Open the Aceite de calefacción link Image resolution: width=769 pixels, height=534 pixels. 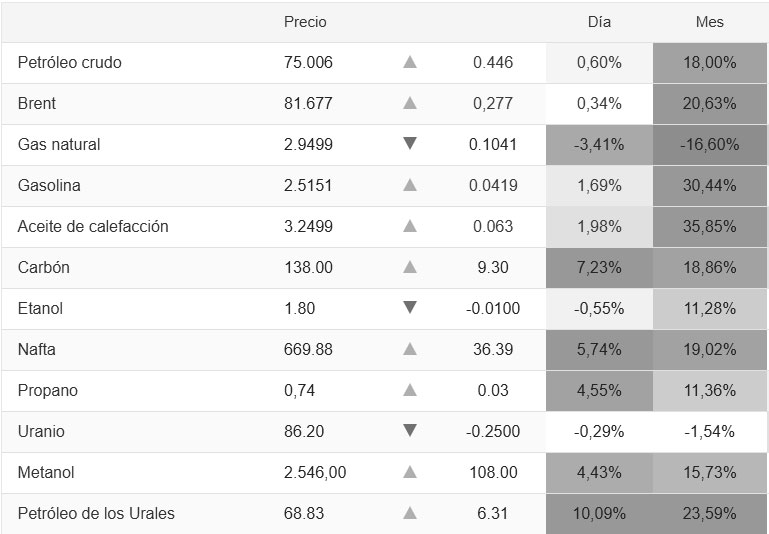[x=93, y=226]
